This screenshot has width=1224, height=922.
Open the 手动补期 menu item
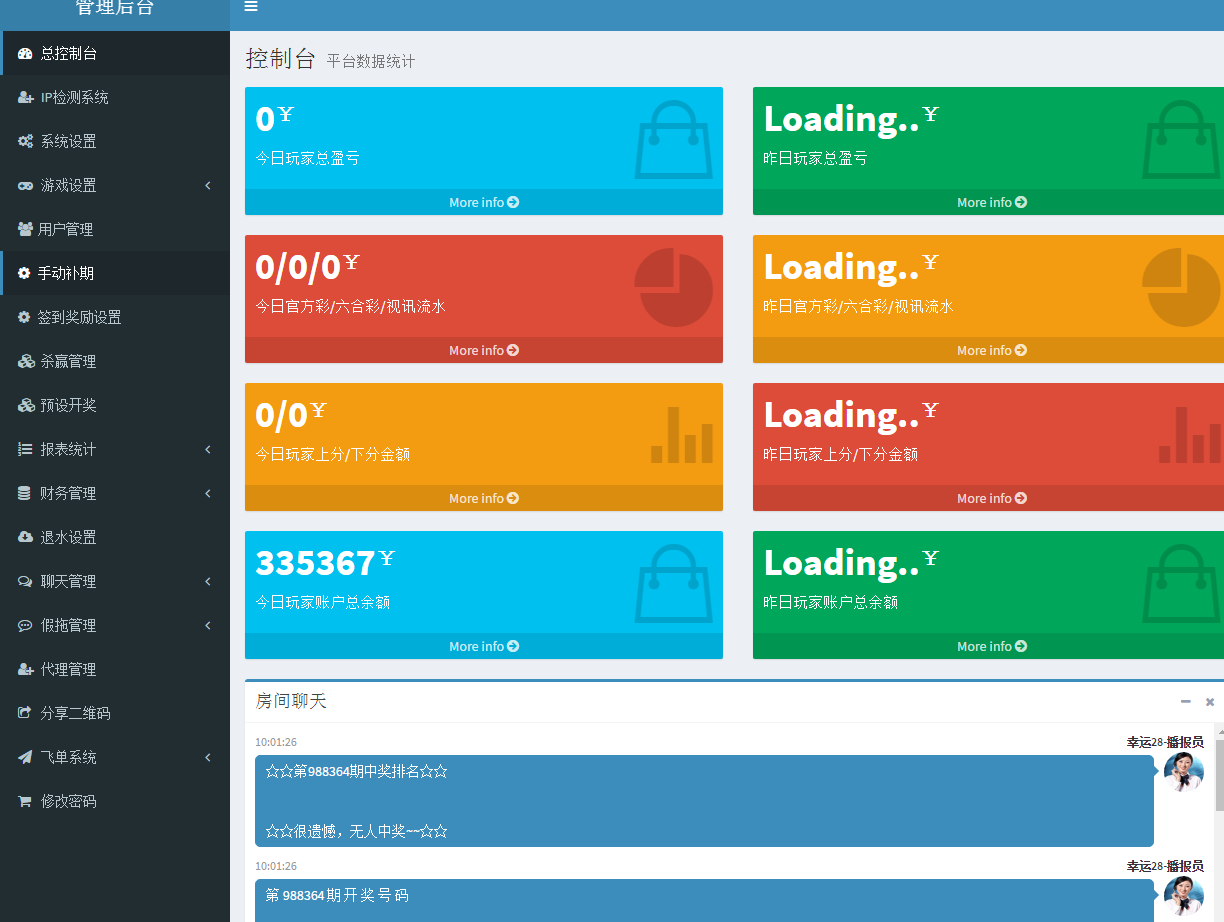(x=65, y=273)
